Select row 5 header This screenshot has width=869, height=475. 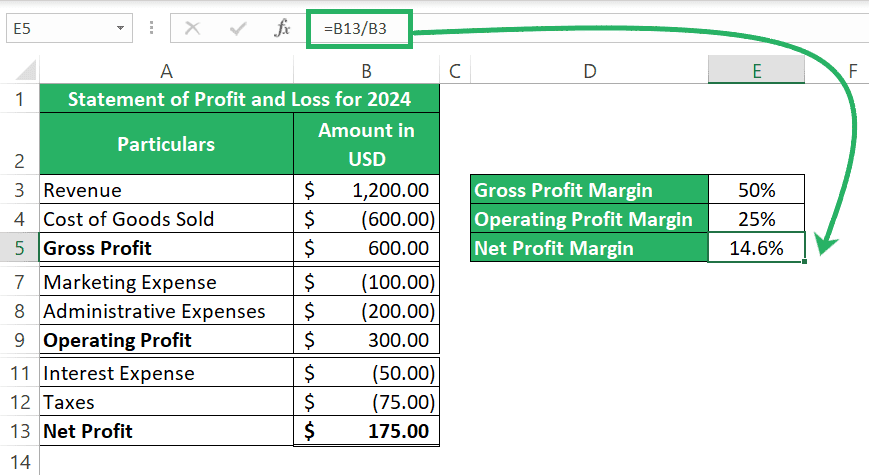(19, 248)
